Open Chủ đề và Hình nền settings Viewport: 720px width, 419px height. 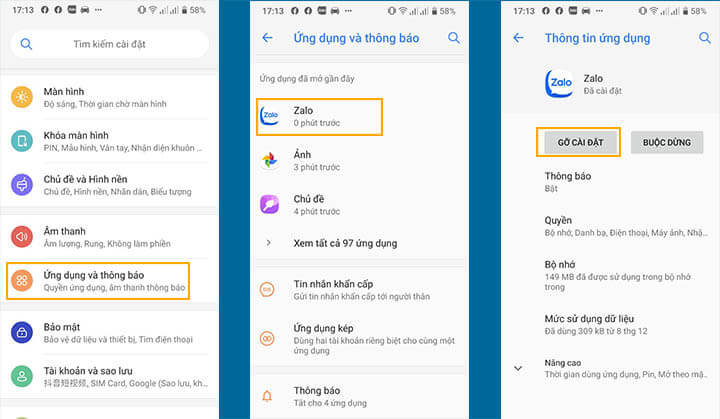[112, 185]
